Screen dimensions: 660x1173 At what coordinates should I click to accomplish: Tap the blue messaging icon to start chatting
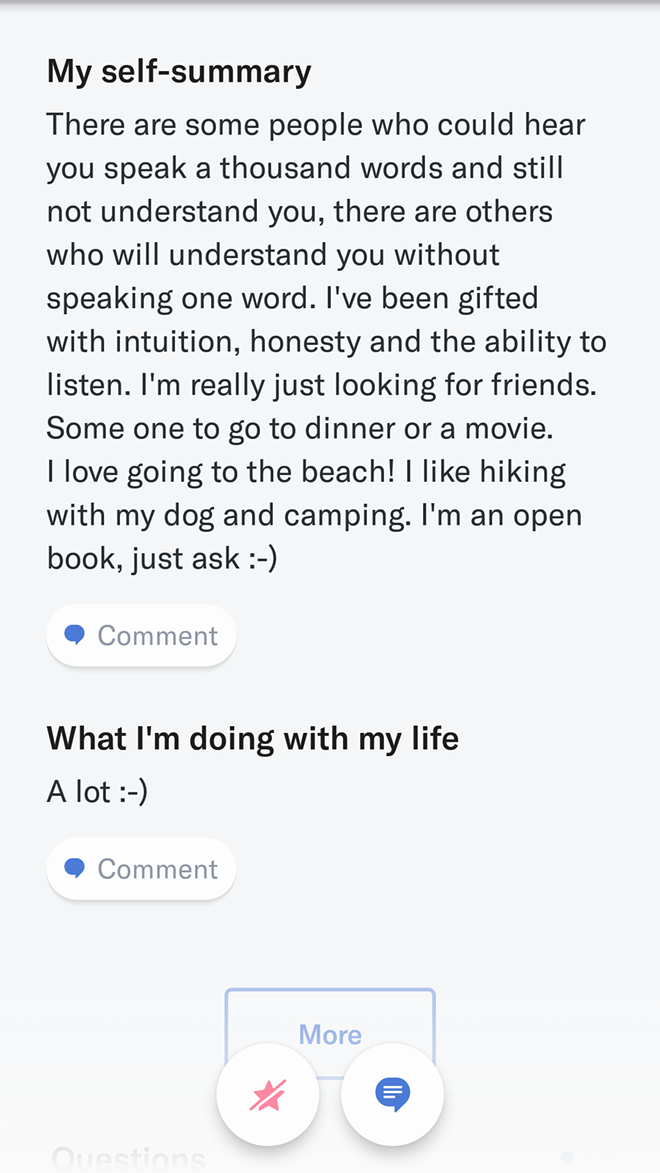pos(392,1094)
